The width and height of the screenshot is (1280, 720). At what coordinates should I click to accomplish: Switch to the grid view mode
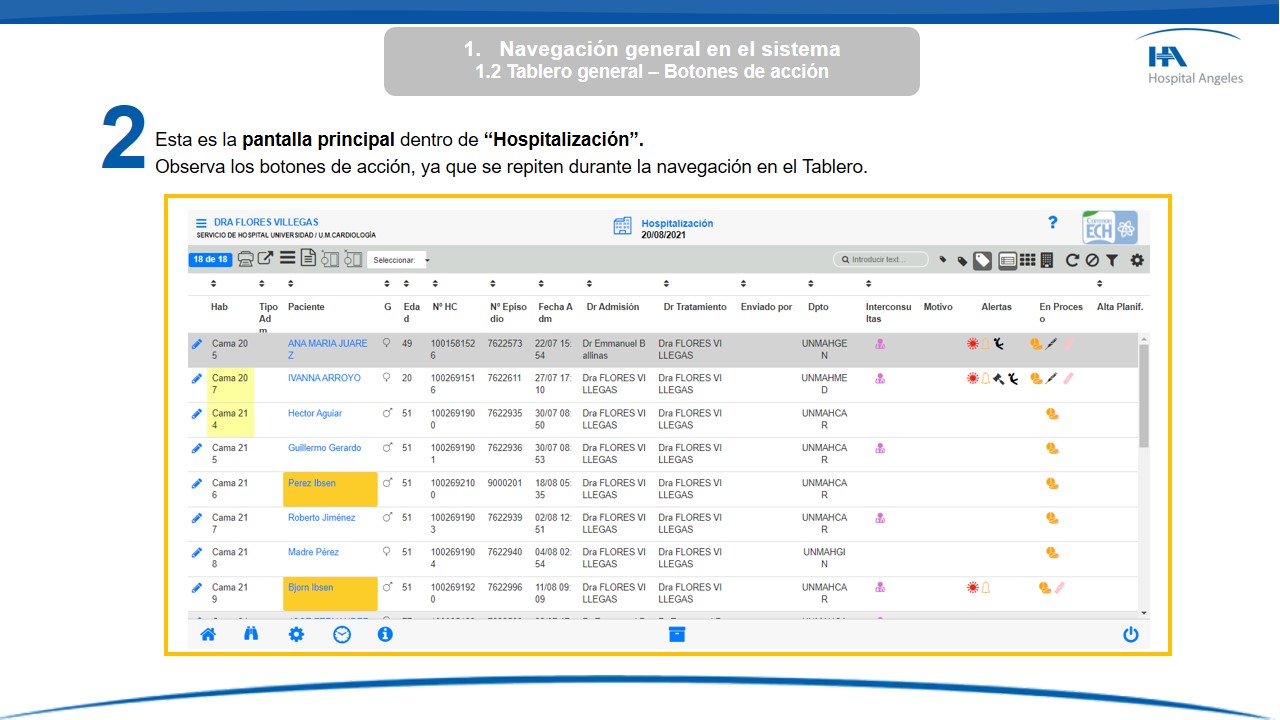point(1027,260)
